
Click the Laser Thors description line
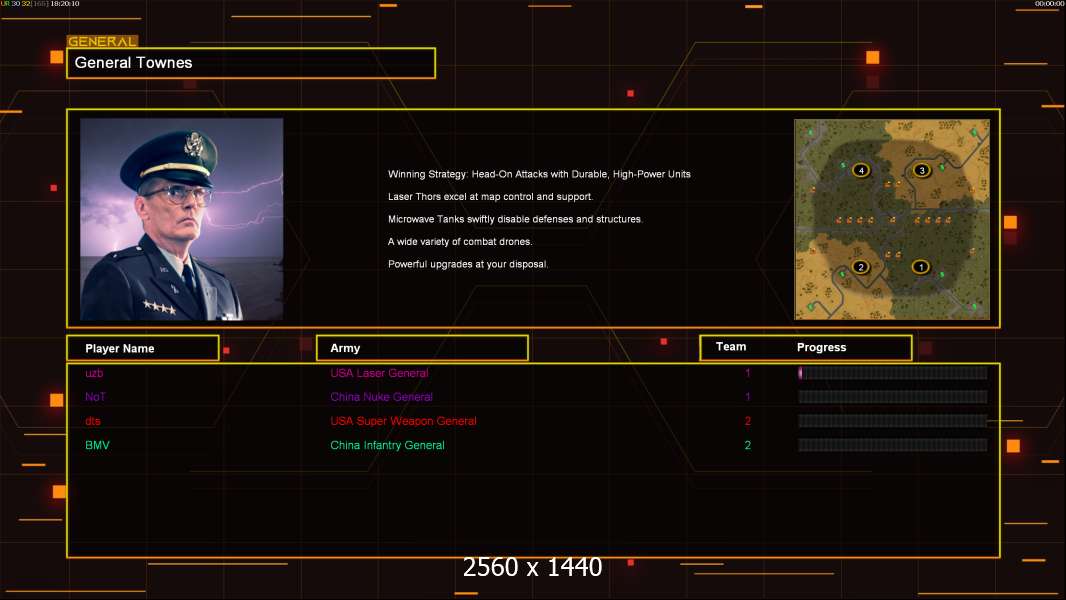click(490, 196)
